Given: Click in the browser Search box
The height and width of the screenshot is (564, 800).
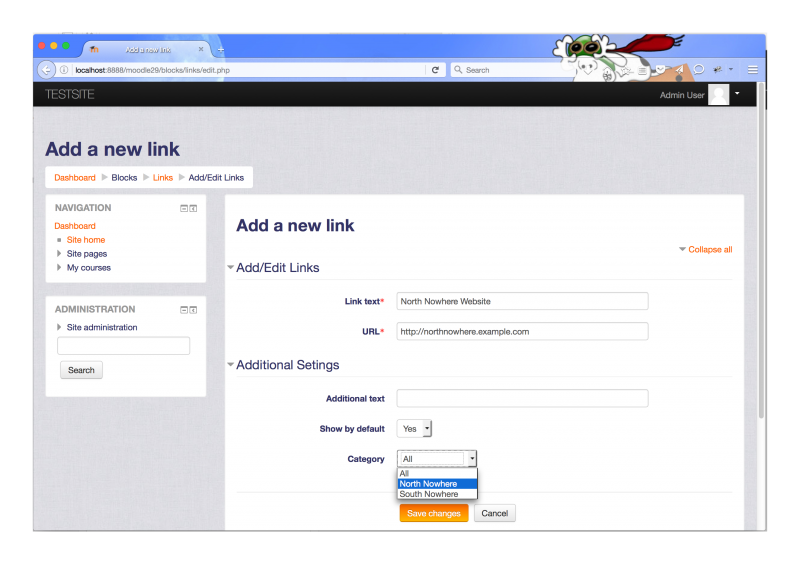Looking at the screenshot, I should [x=510, y=70].
